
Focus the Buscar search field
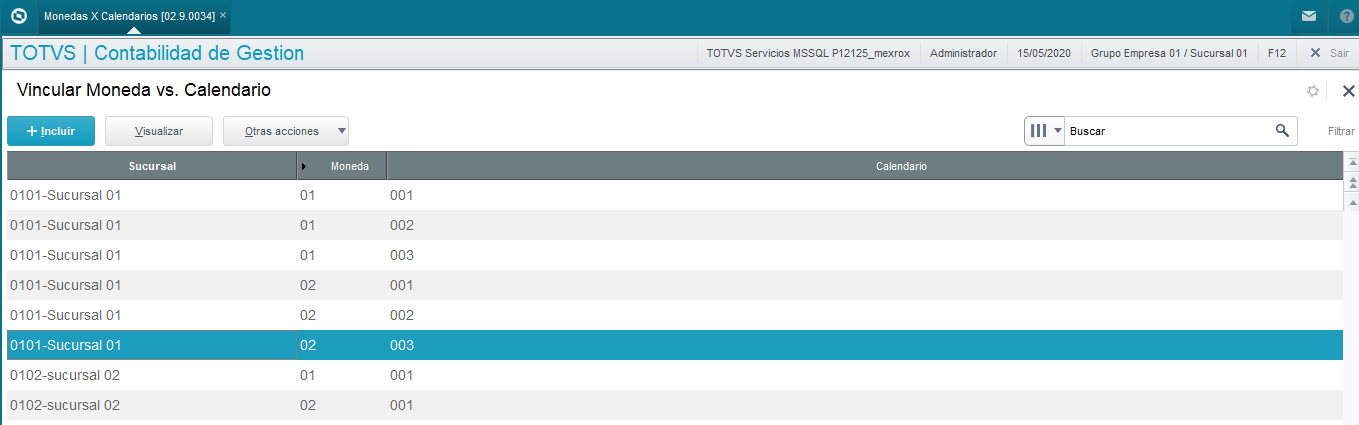pyautogui.click(x=1170, y=131)
